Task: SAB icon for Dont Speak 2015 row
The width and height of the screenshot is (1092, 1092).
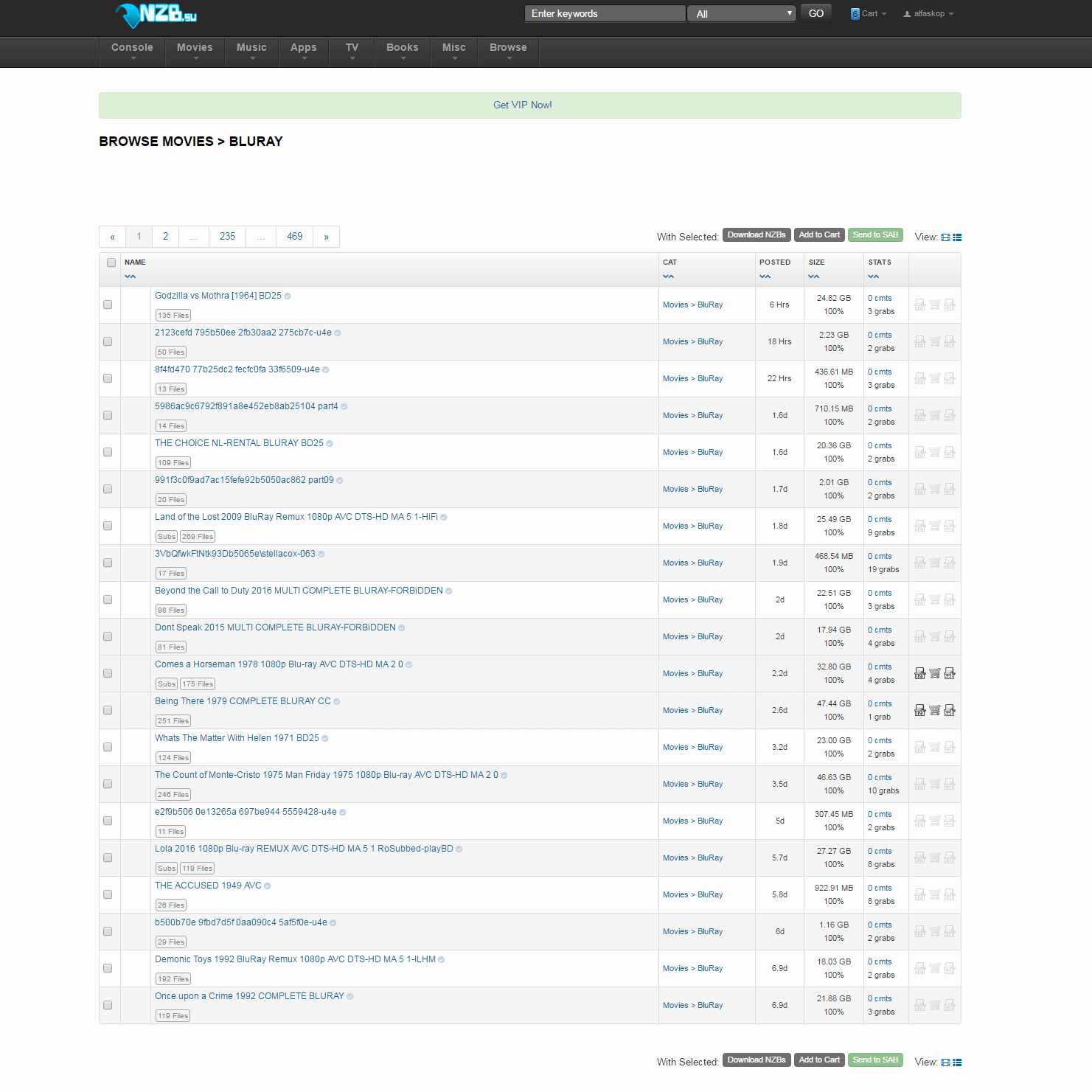Action: (950, 636)
